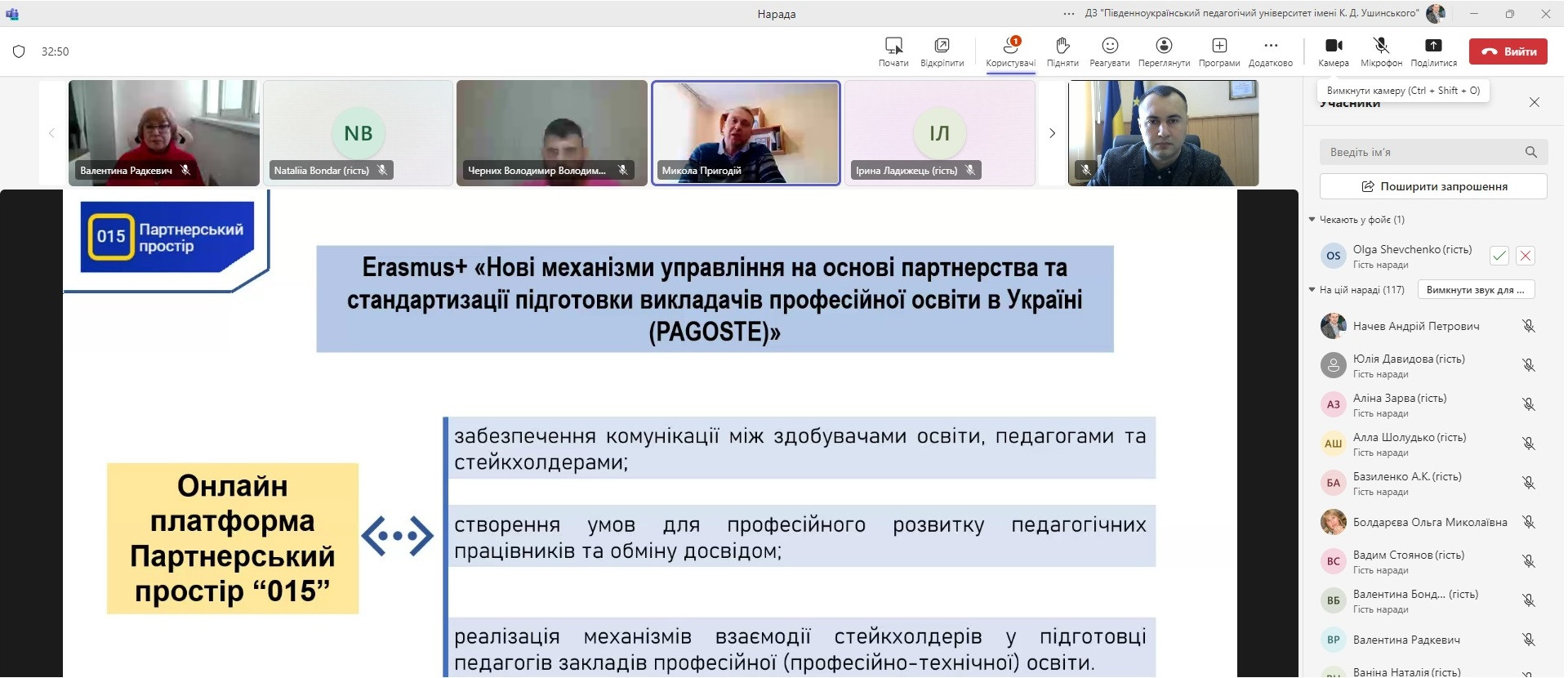
Task: Select Nataliia Bondar video tile
Action: 358,133
